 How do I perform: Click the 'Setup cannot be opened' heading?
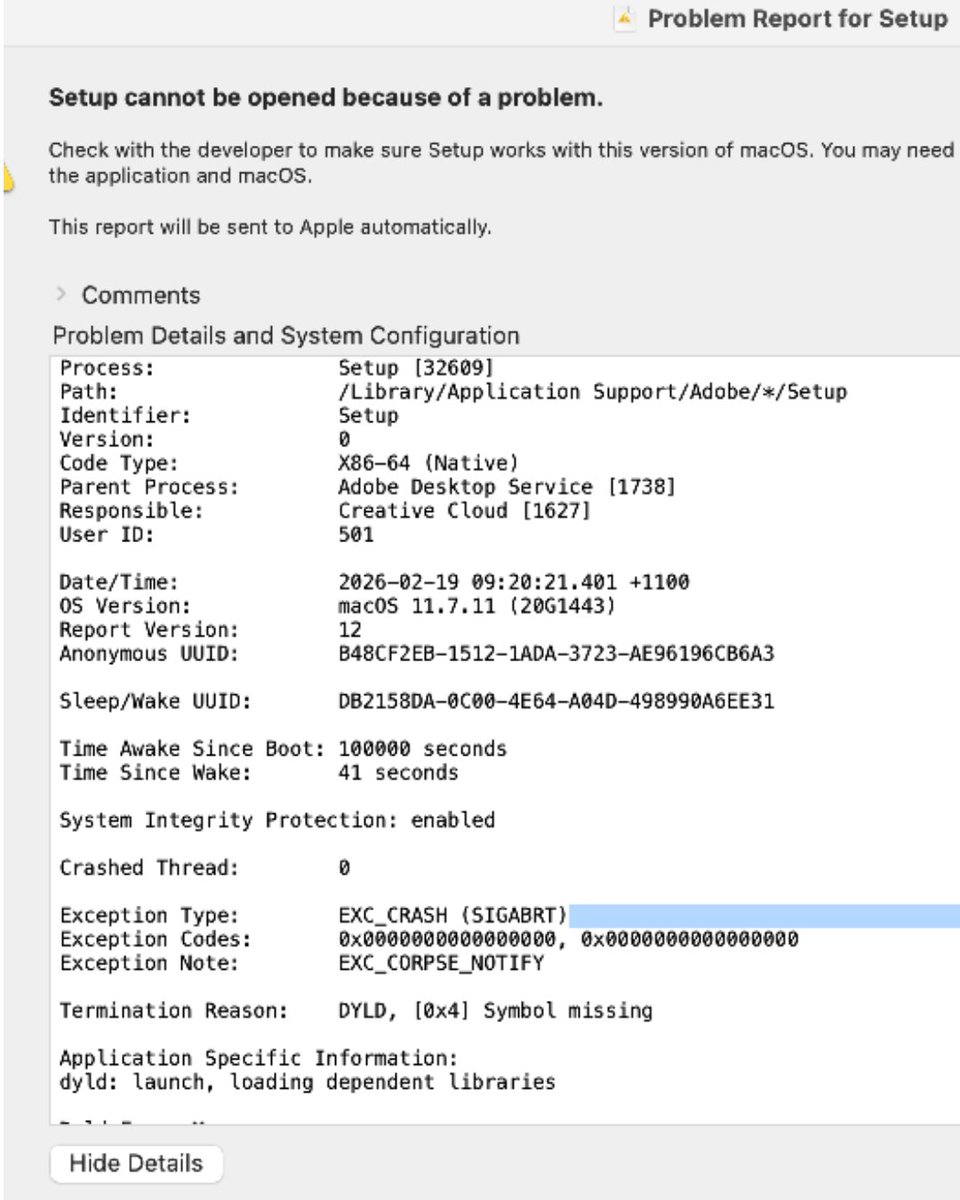tap(326, 99)
